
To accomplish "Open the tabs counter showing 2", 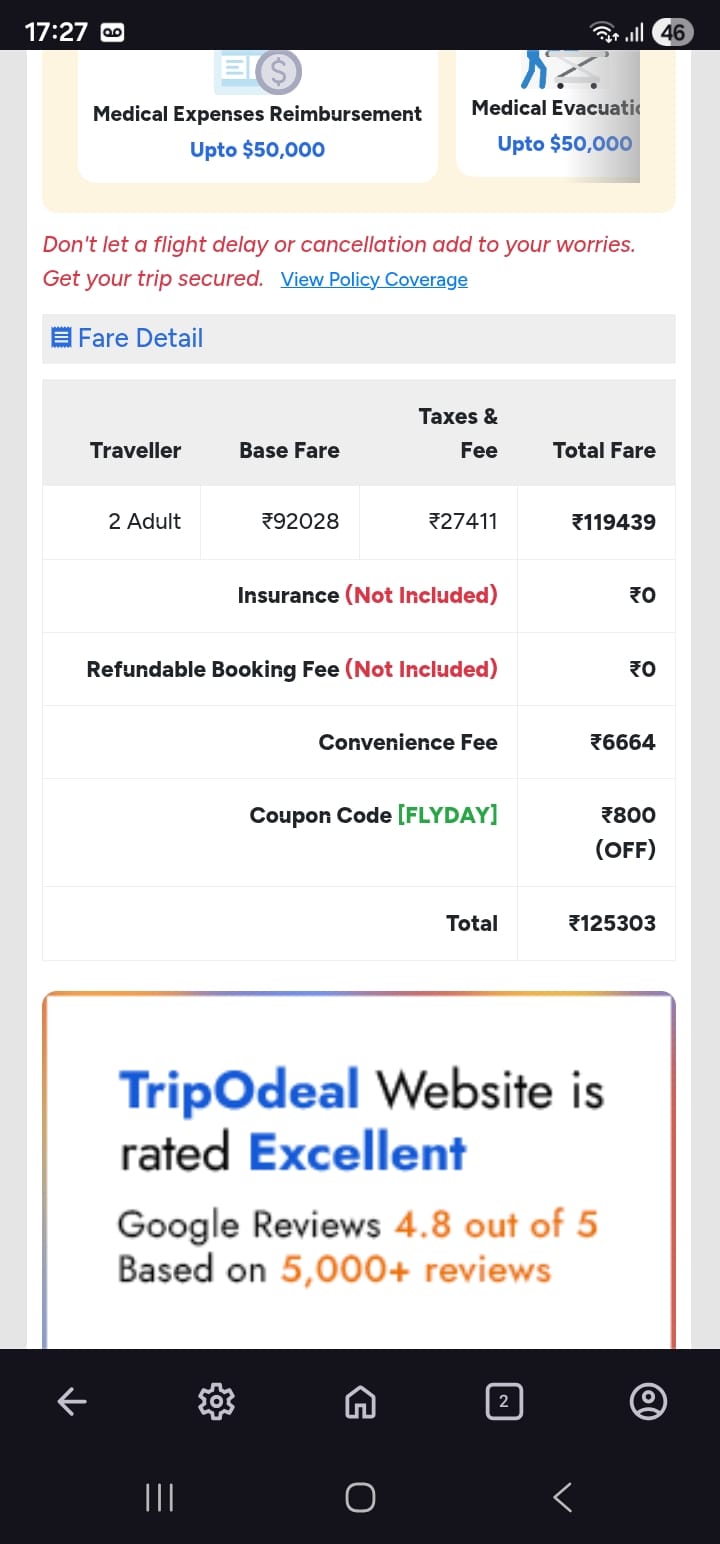I will (x=503, y=1402).
